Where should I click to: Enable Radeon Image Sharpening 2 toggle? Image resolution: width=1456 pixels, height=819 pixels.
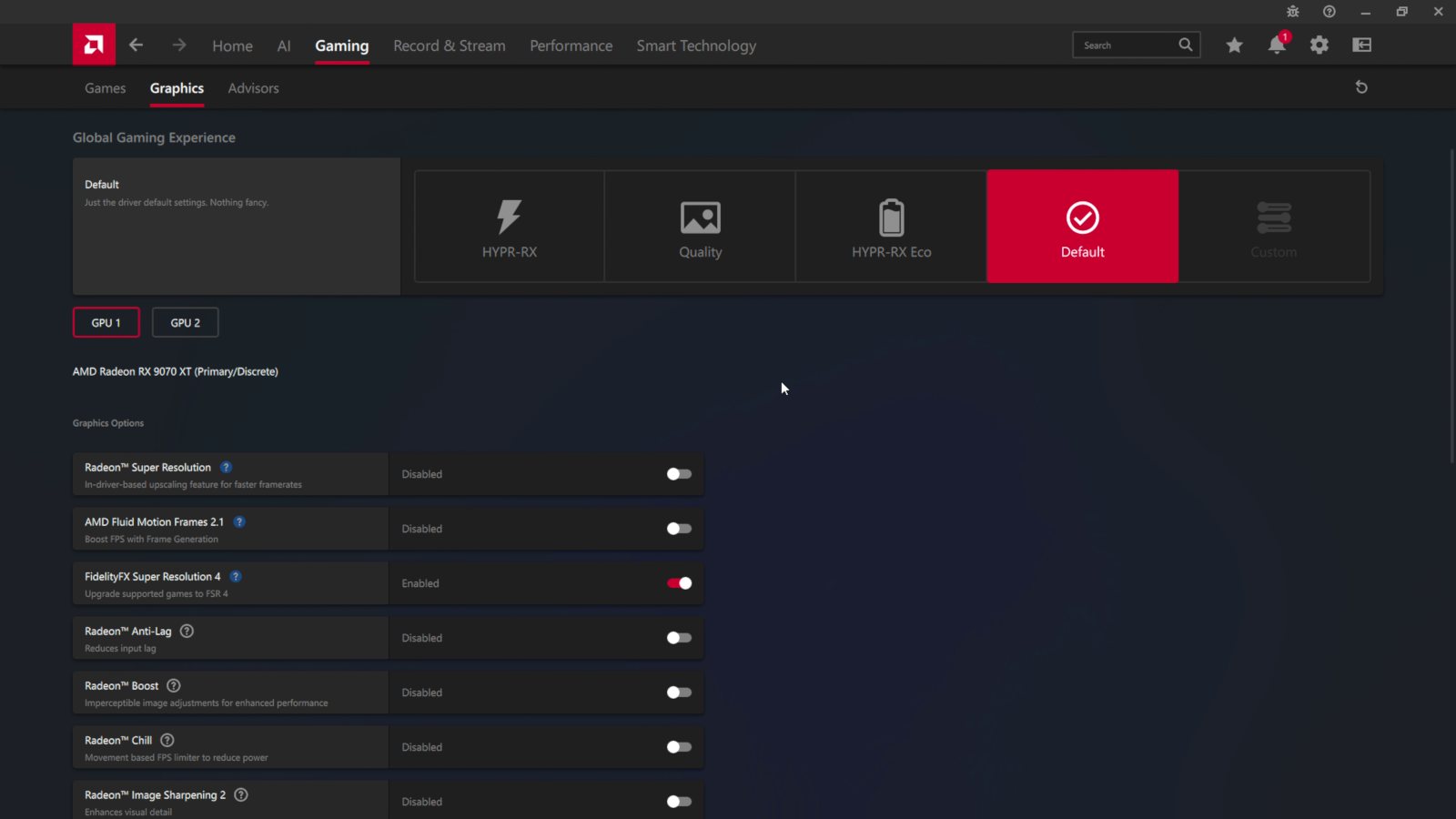[x=679, y=802]
